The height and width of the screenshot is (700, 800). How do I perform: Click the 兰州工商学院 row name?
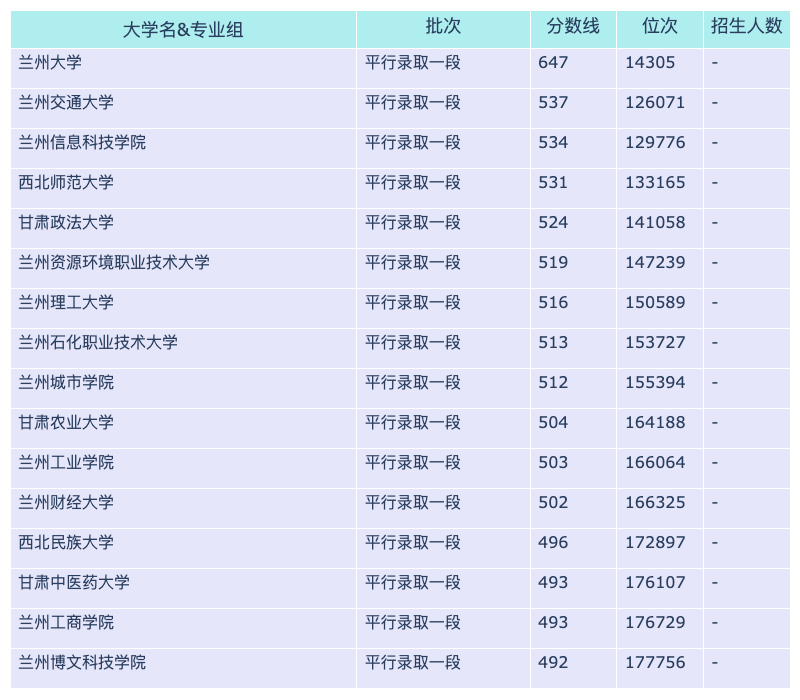point(66,622)
